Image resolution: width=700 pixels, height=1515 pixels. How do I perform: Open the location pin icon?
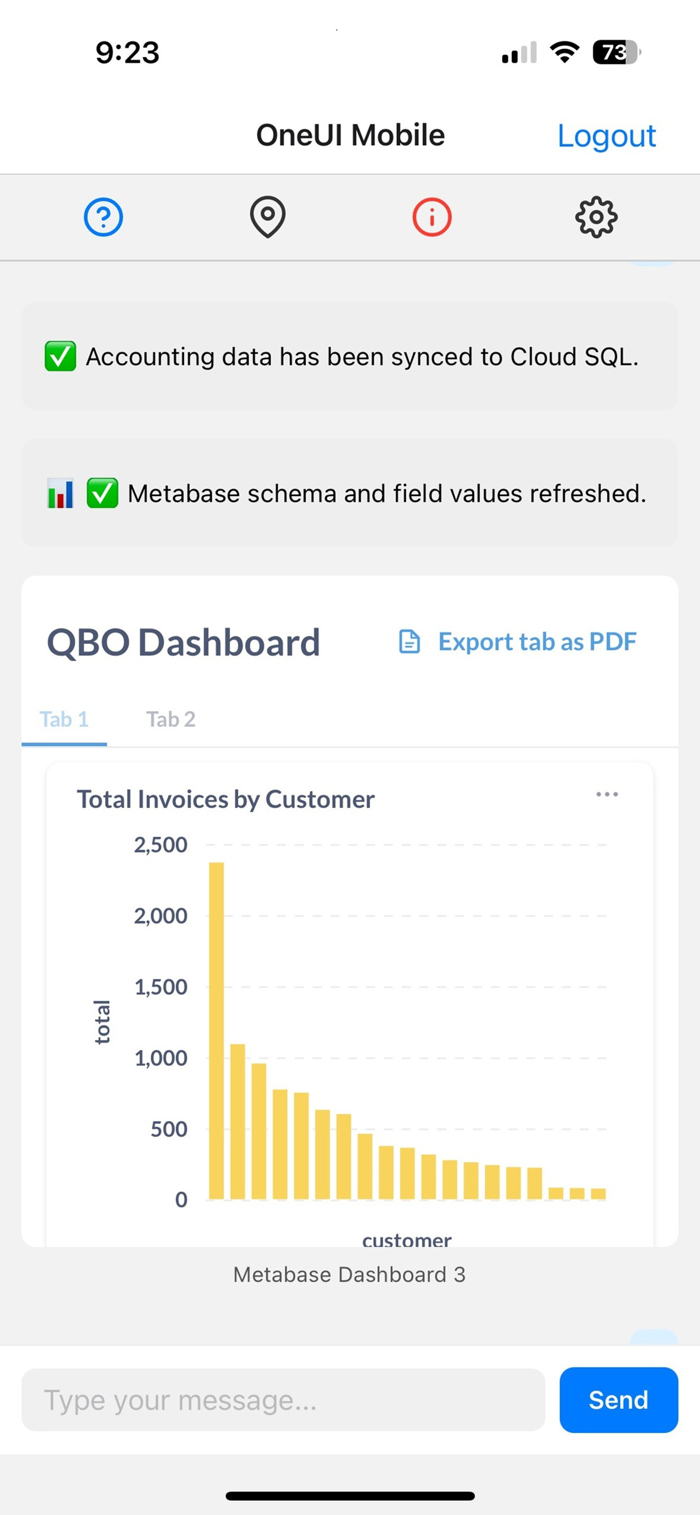pos(267,217)
